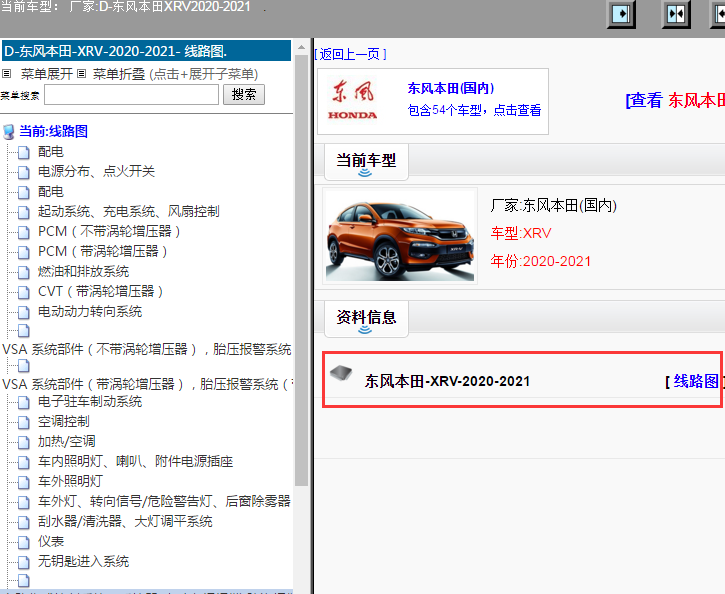
Task: Select 车外灯、转向信号/危险警告灯 tree item
Action: [x=164, y=502]
